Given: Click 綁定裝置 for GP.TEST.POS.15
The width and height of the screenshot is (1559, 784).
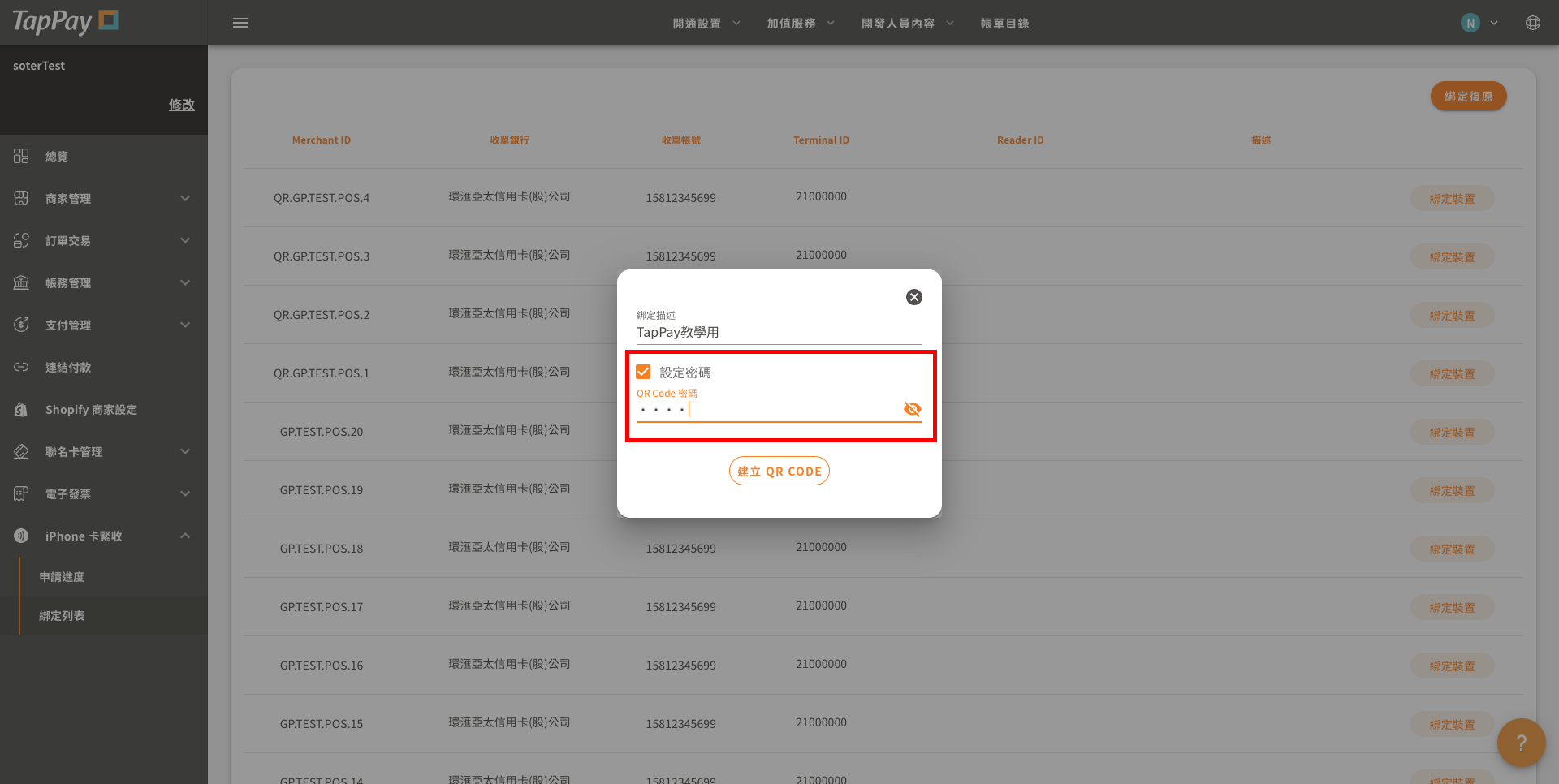Looking at the screenshot, I should [x=1452, y=725].
